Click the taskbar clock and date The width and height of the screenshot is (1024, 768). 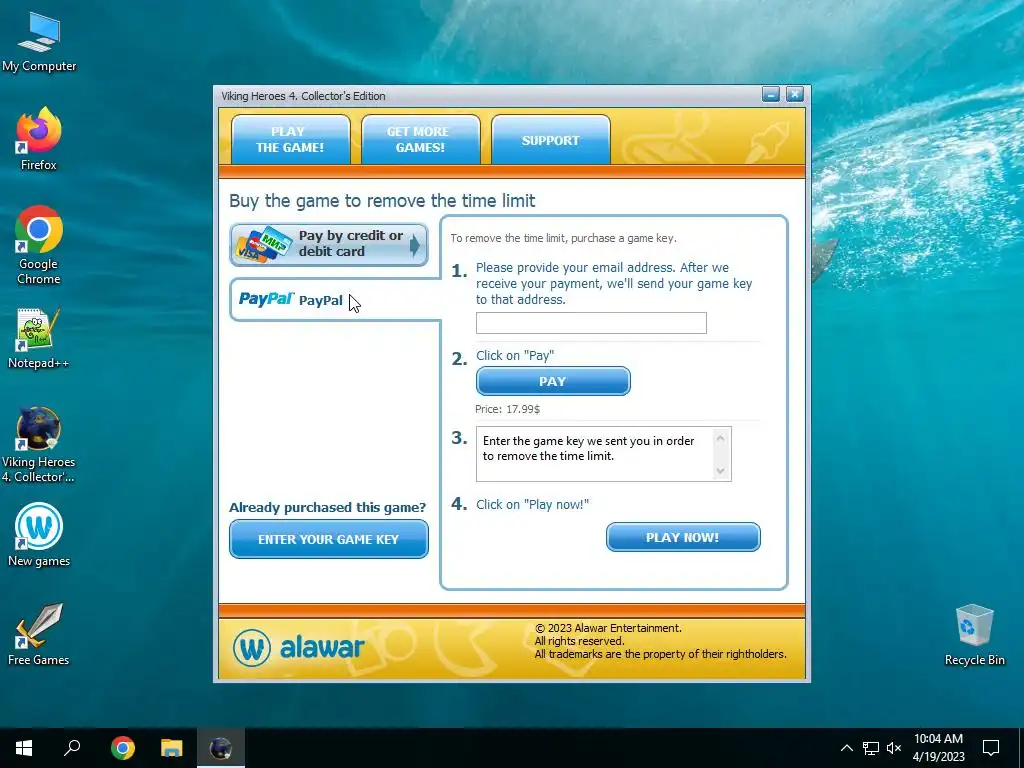tap(938, 748)
